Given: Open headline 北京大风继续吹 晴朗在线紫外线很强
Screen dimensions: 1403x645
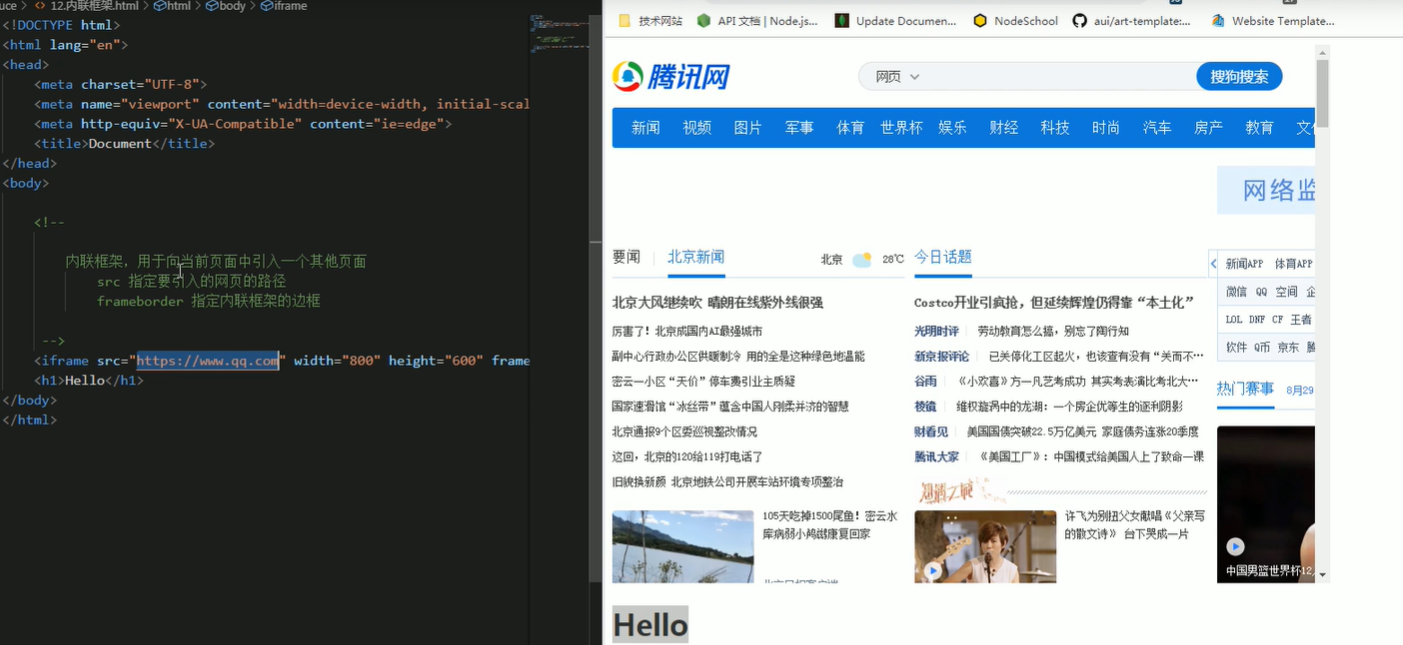Looking at the screenshot, I should [x=718, y=302].
